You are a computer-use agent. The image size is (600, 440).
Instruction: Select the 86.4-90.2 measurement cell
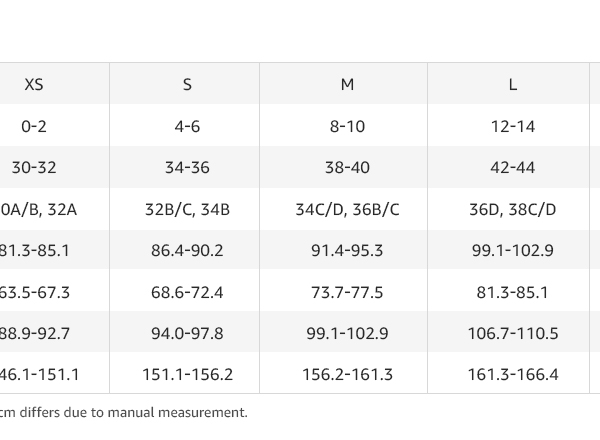[x=187, y=251]
